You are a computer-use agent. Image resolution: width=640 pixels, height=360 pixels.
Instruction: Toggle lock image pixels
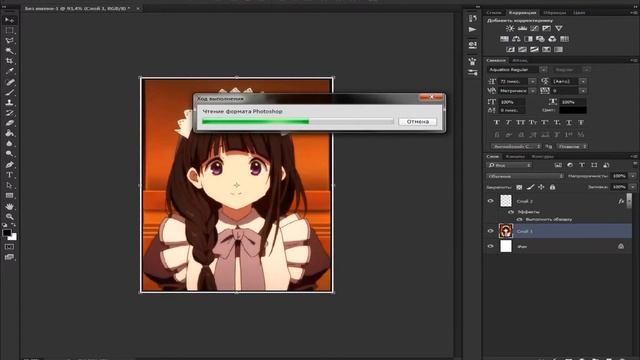point(530,187)
